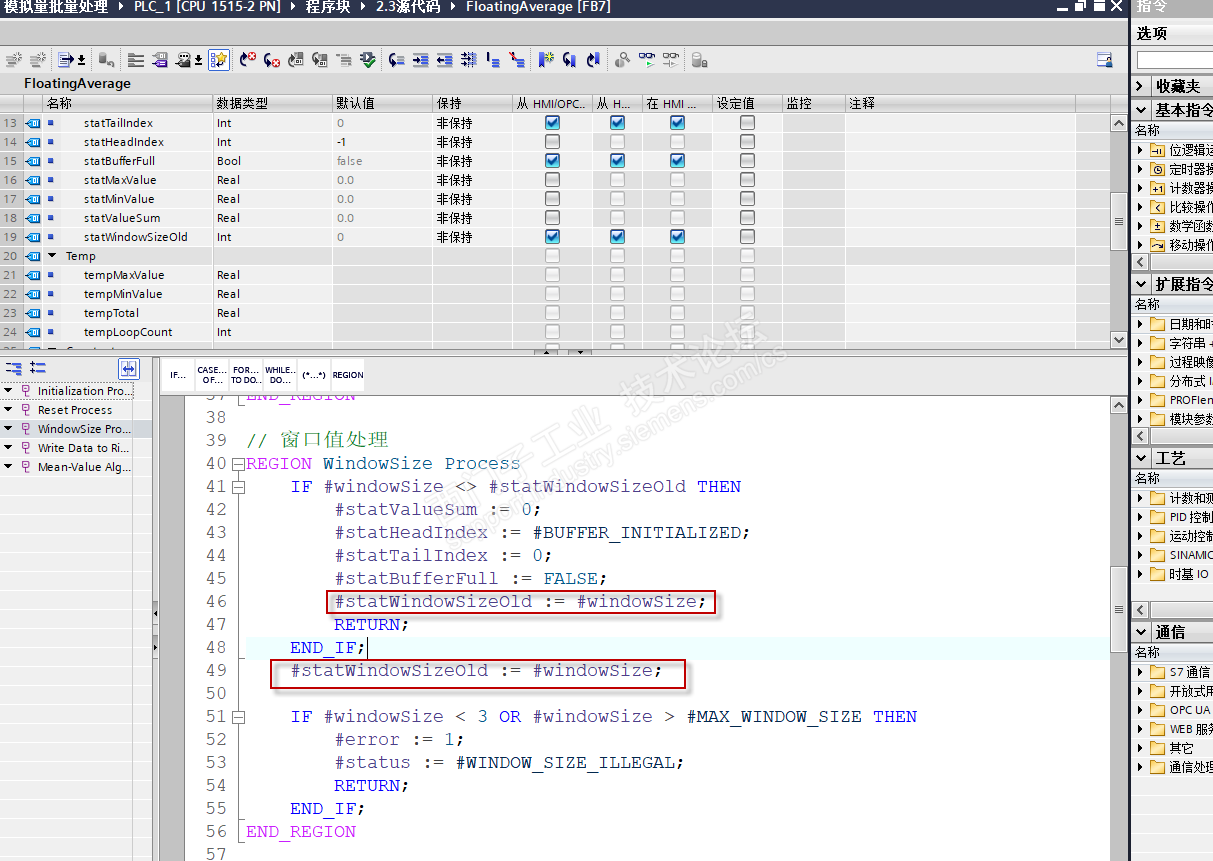Check HMI/OPC access box for statMaxValue
The width and height of the screenshot is (1213, 861).
click(x=552, y=180)
